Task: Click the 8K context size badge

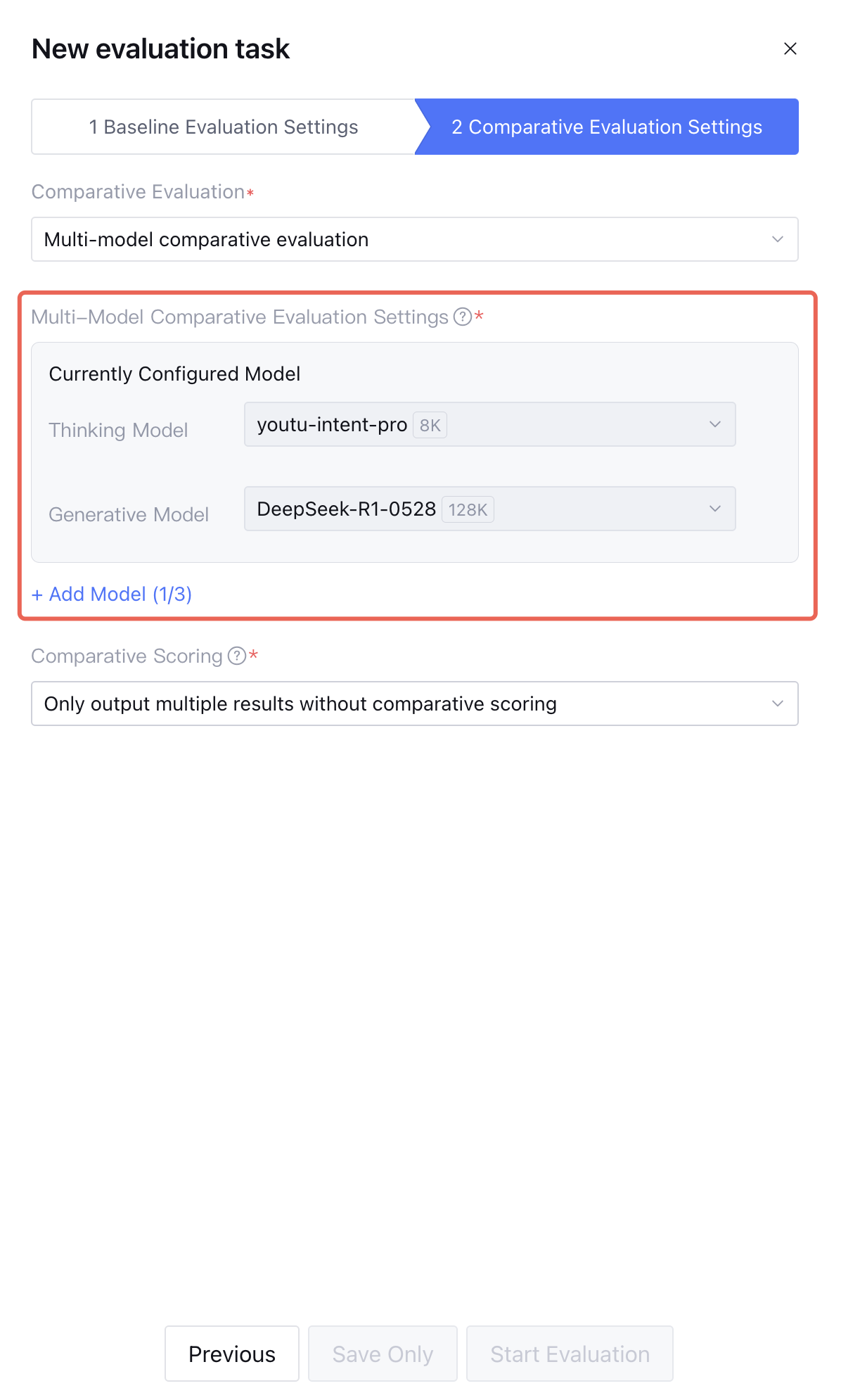Action: click(430, 426)
